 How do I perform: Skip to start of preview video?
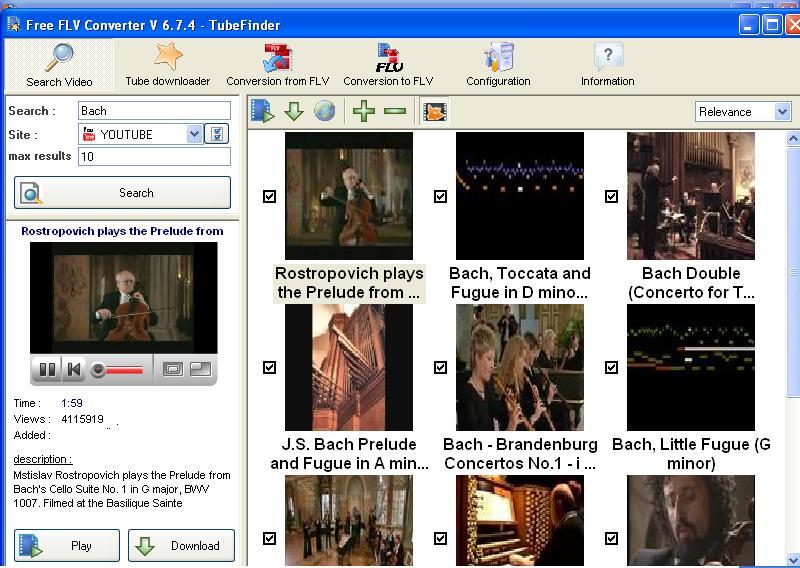pos(74,369)
